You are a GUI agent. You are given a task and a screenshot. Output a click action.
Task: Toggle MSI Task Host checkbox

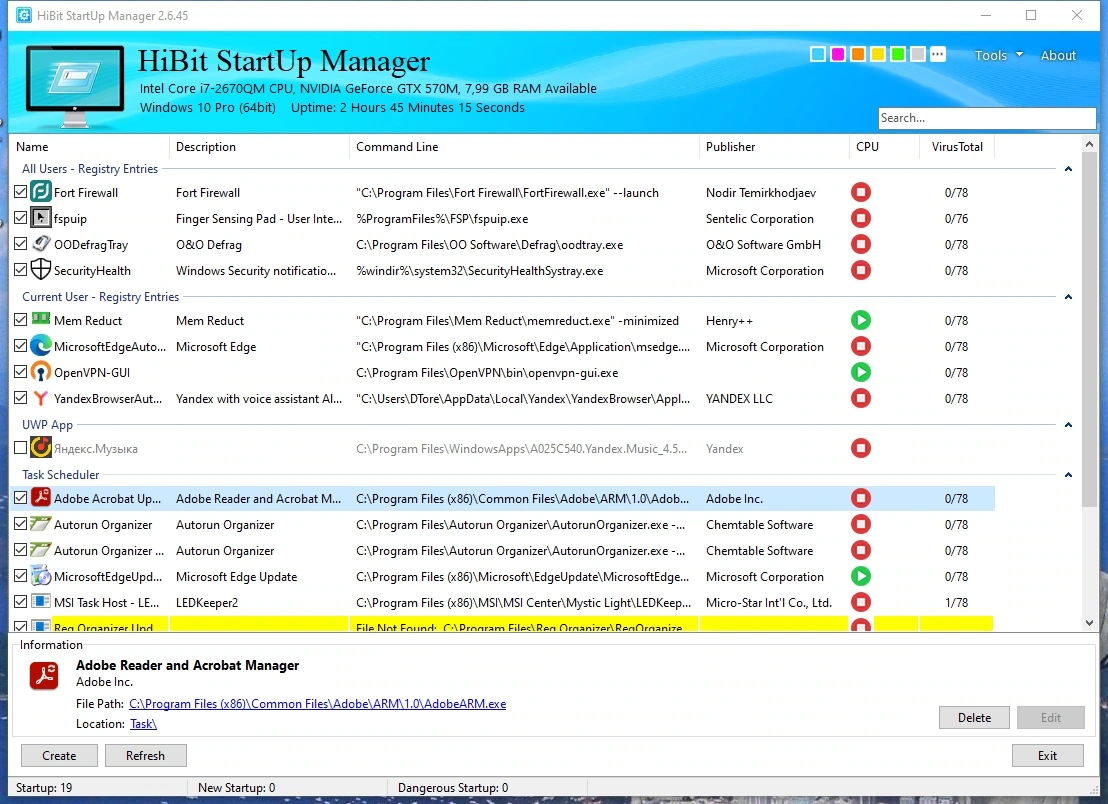(x=20, y=601)
